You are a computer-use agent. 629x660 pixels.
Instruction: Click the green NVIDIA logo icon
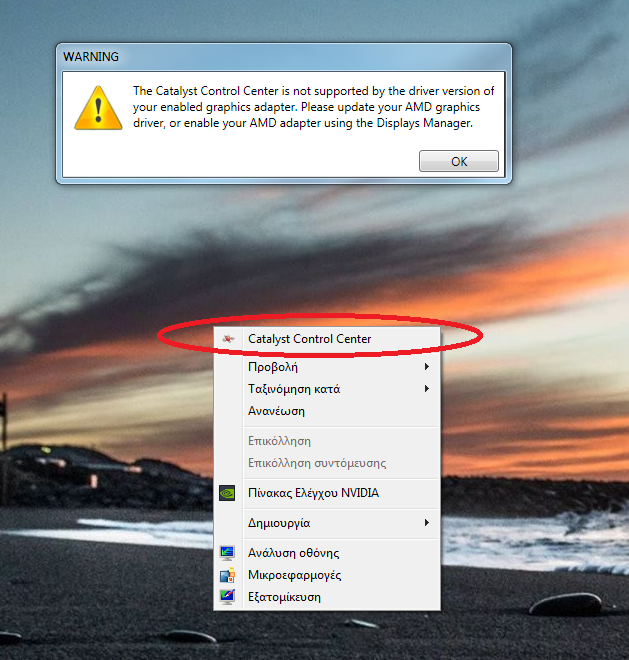227,493
